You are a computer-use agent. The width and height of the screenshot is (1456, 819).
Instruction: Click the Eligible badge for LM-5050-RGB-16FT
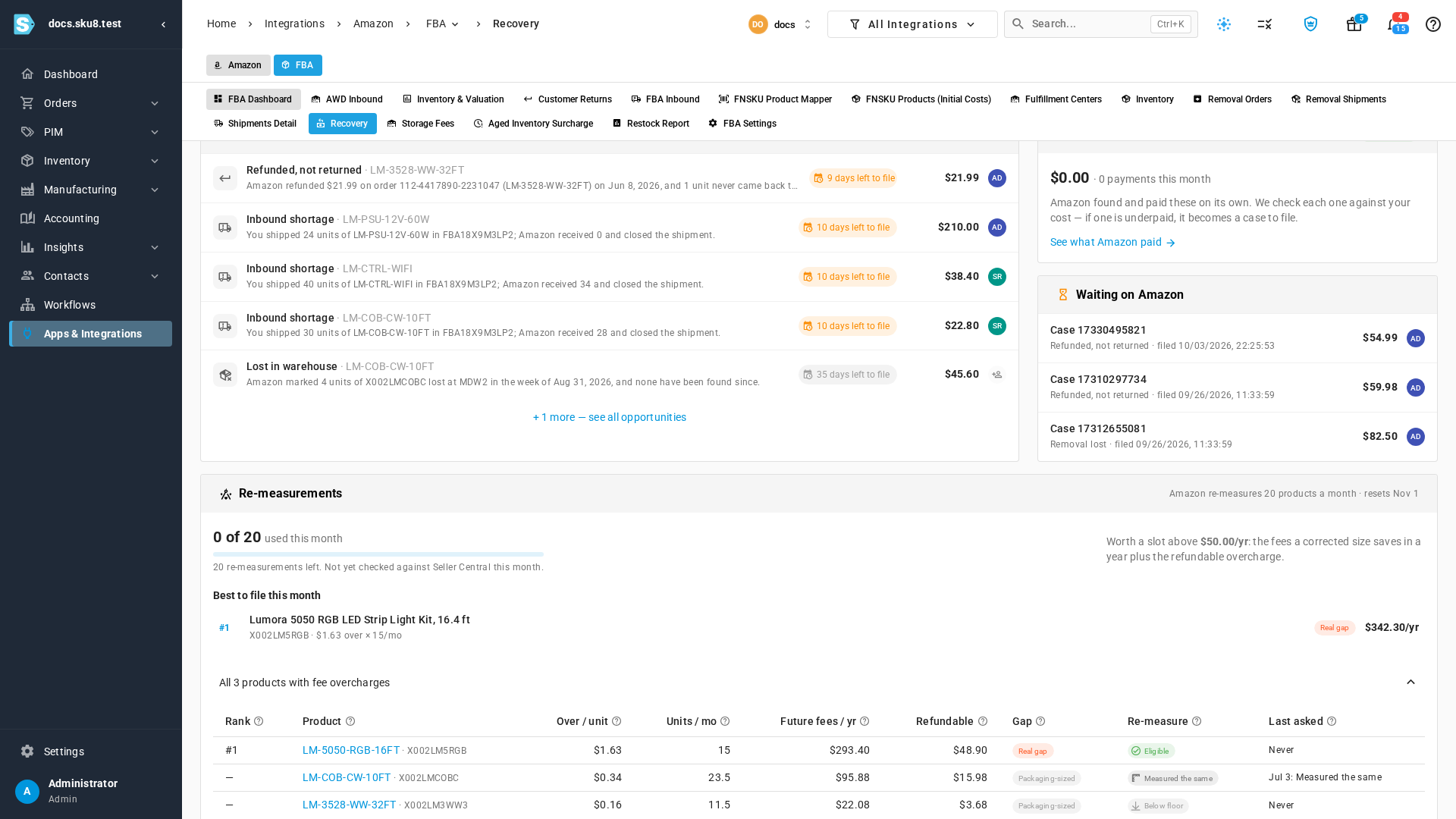(1151, 752)
